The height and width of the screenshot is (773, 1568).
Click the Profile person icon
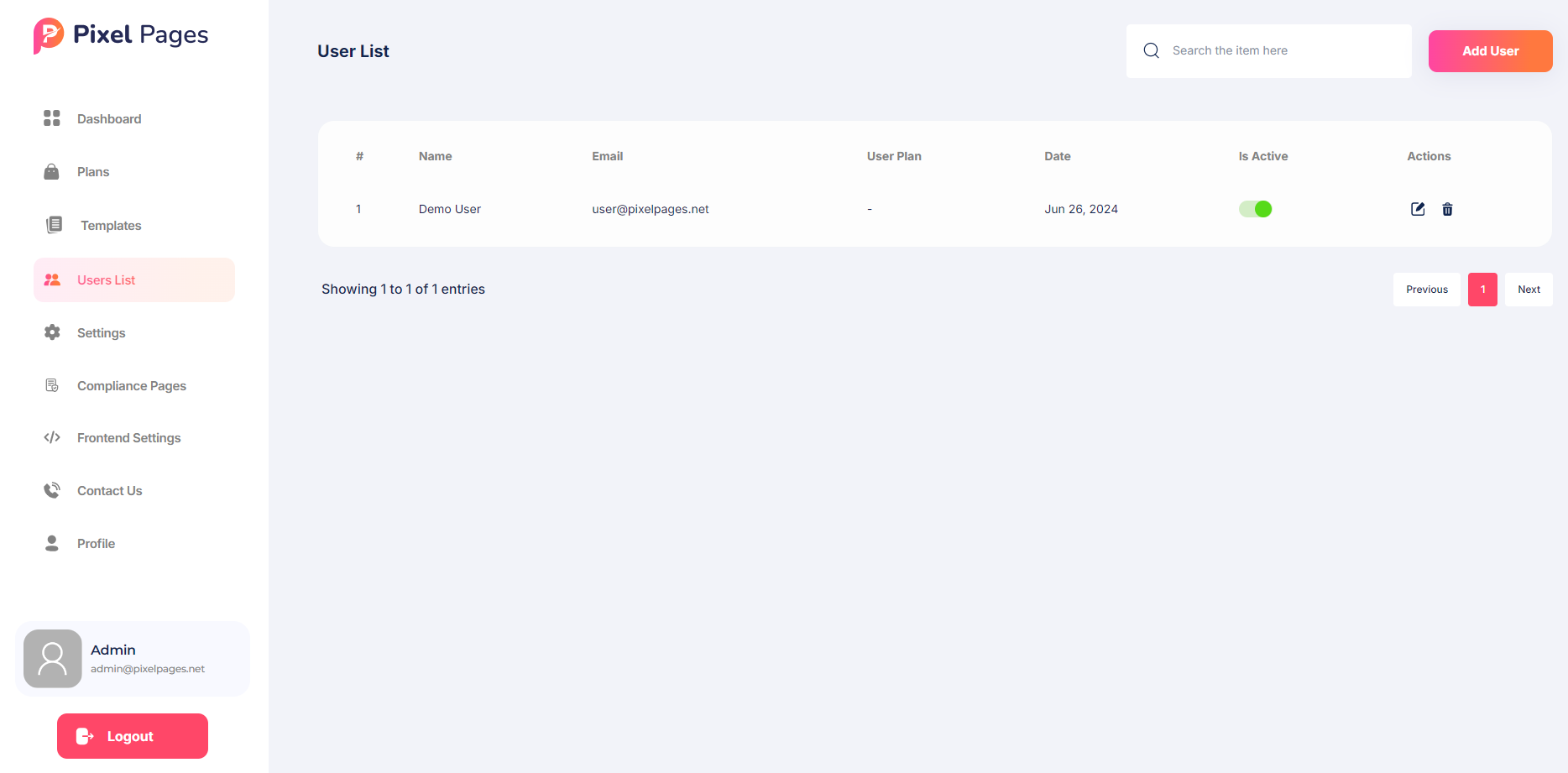click(52, 543)
